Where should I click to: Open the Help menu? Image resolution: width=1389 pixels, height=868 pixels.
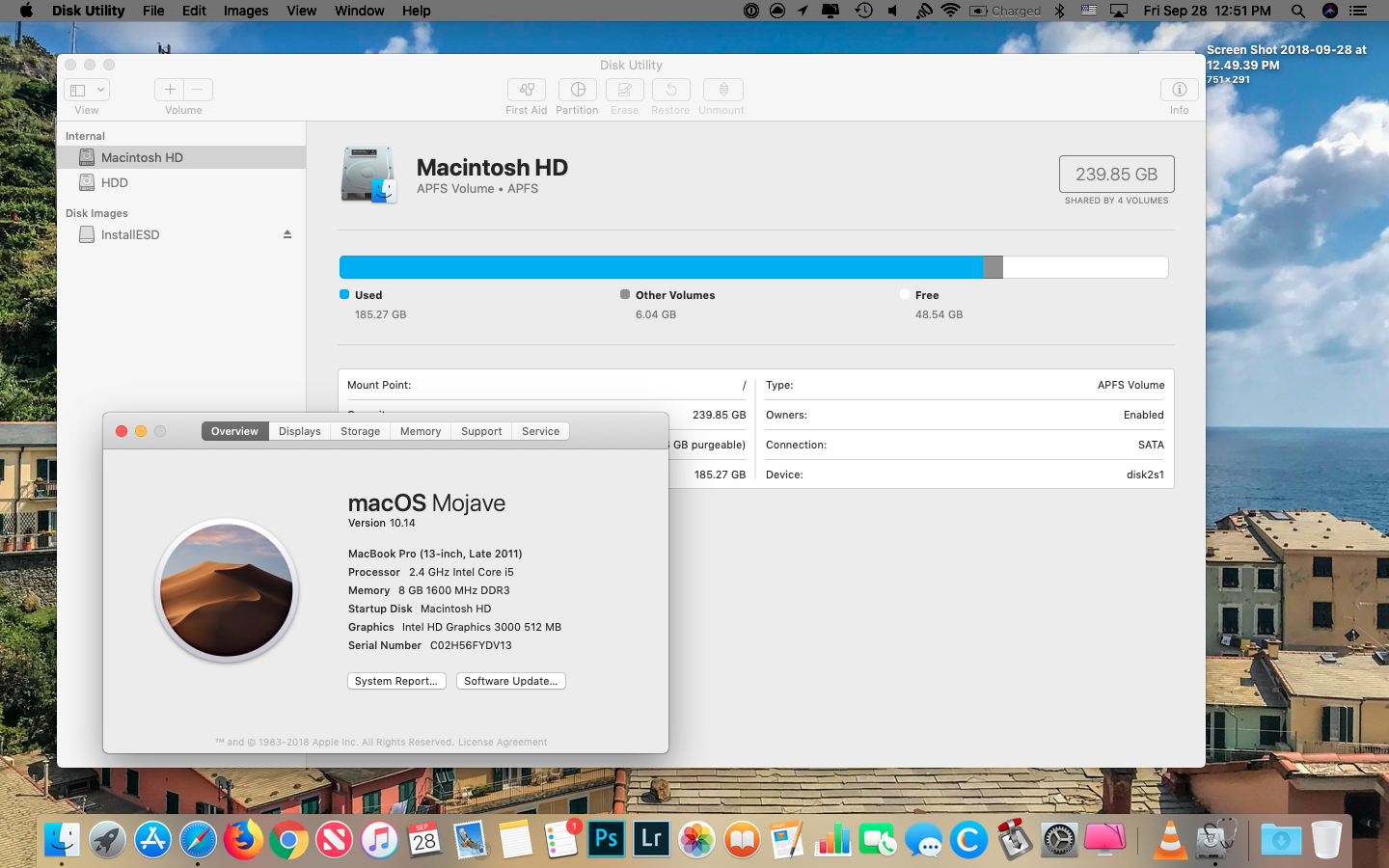[x=416, y=11]
